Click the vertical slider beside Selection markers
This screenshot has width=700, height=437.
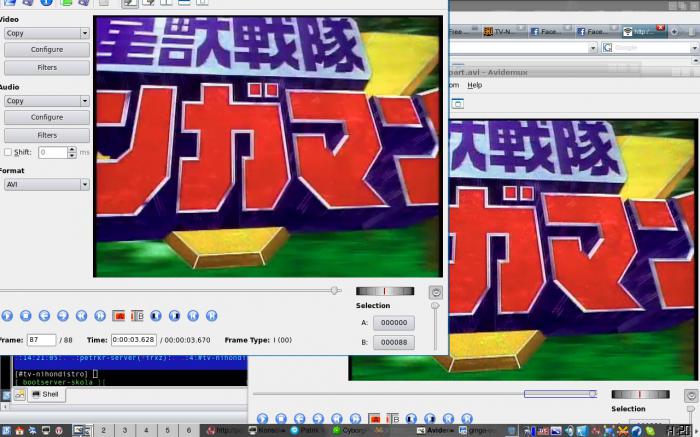435,326
